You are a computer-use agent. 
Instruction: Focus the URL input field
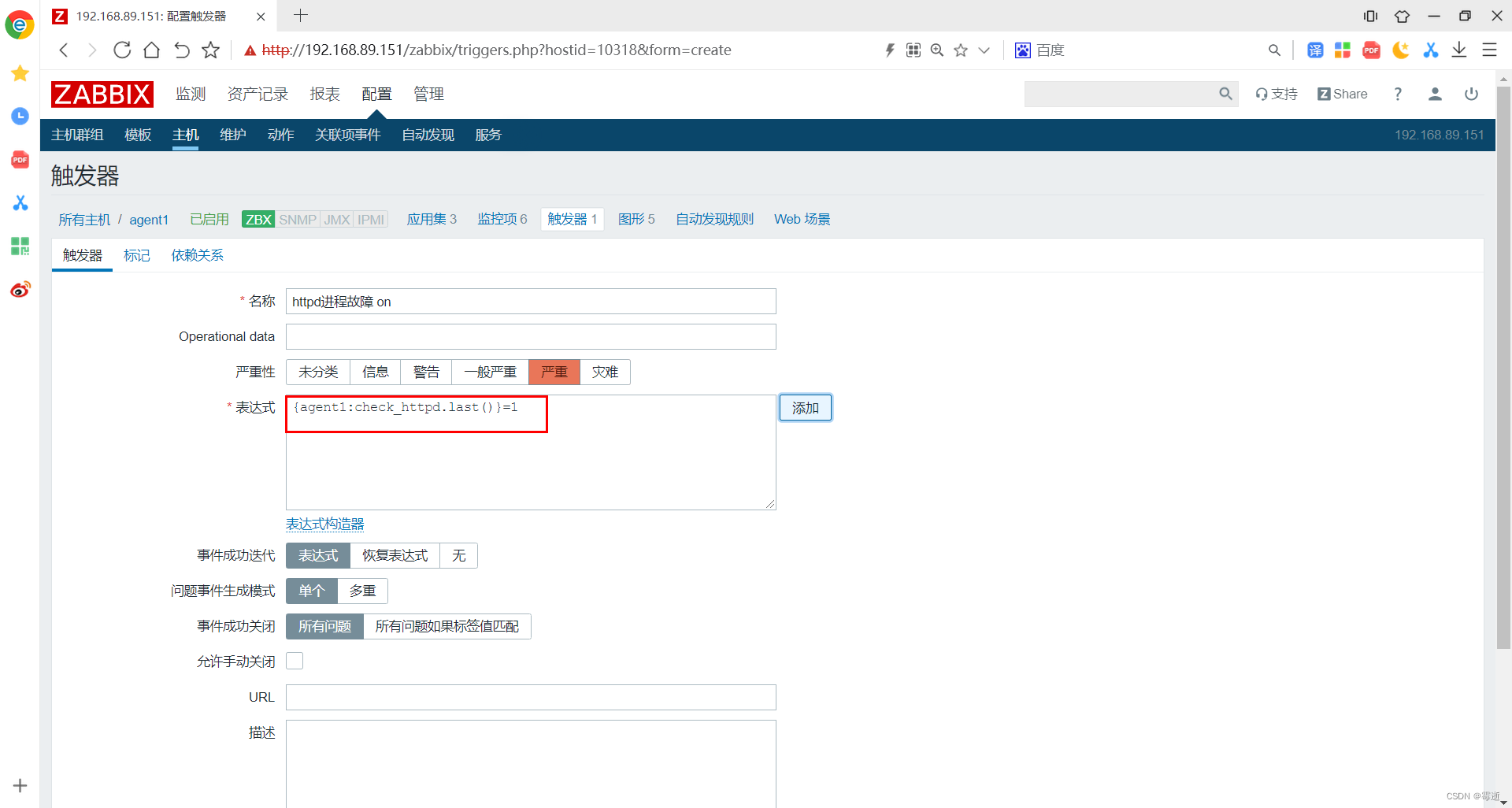pos(531,697)
